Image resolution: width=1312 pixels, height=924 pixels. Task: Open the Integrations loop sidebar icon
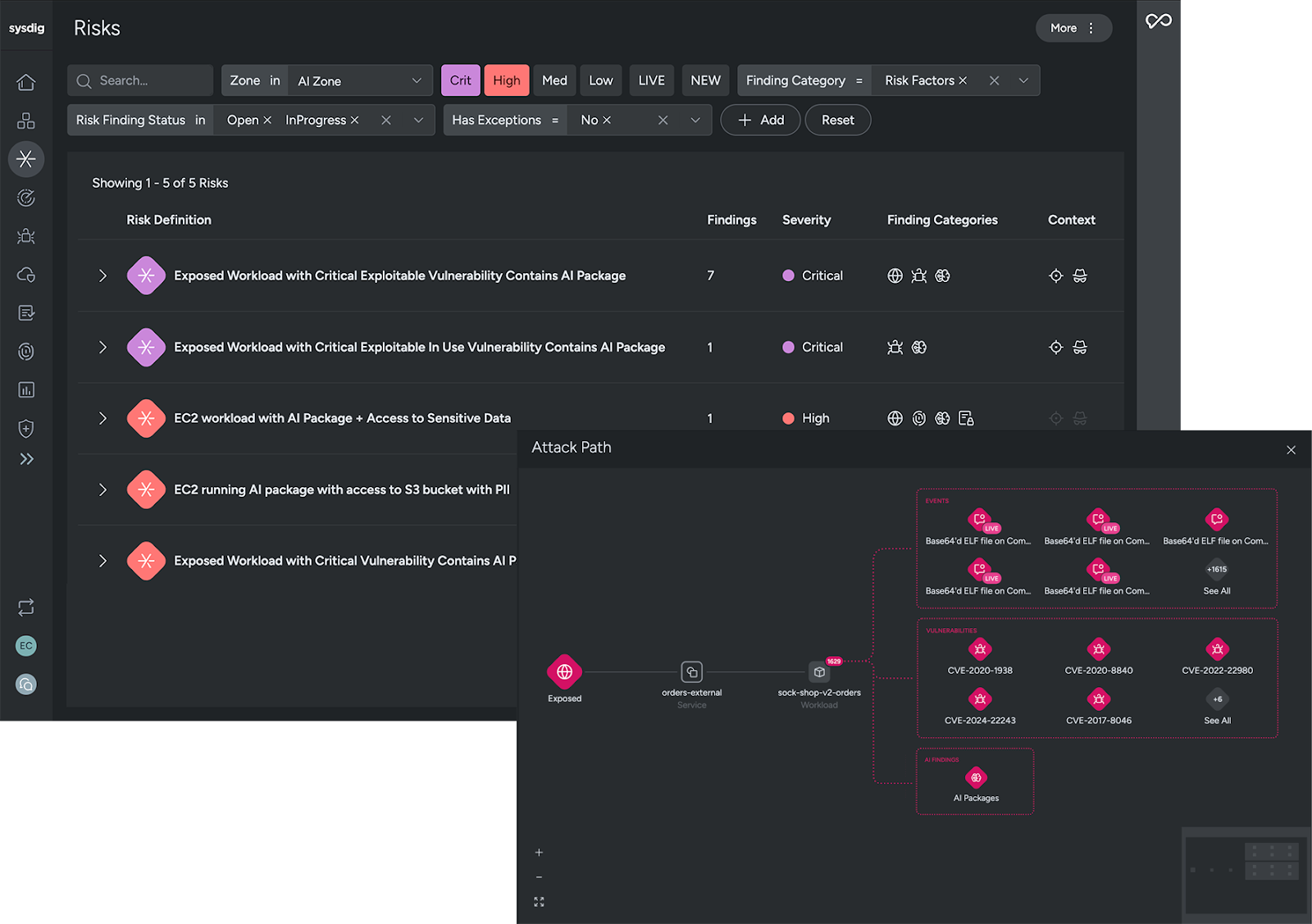pos(26,608)
